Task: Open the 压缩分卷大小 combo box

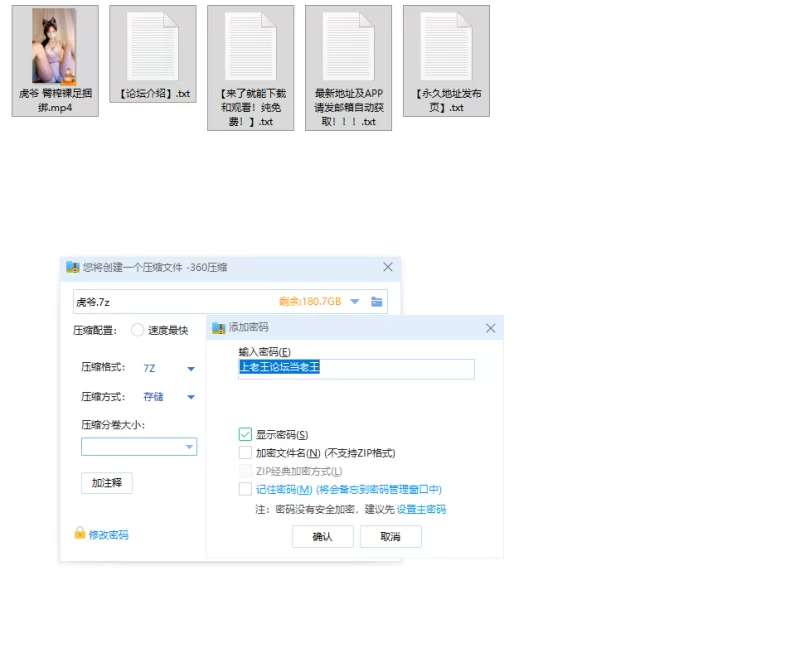Action: point(189,448)
